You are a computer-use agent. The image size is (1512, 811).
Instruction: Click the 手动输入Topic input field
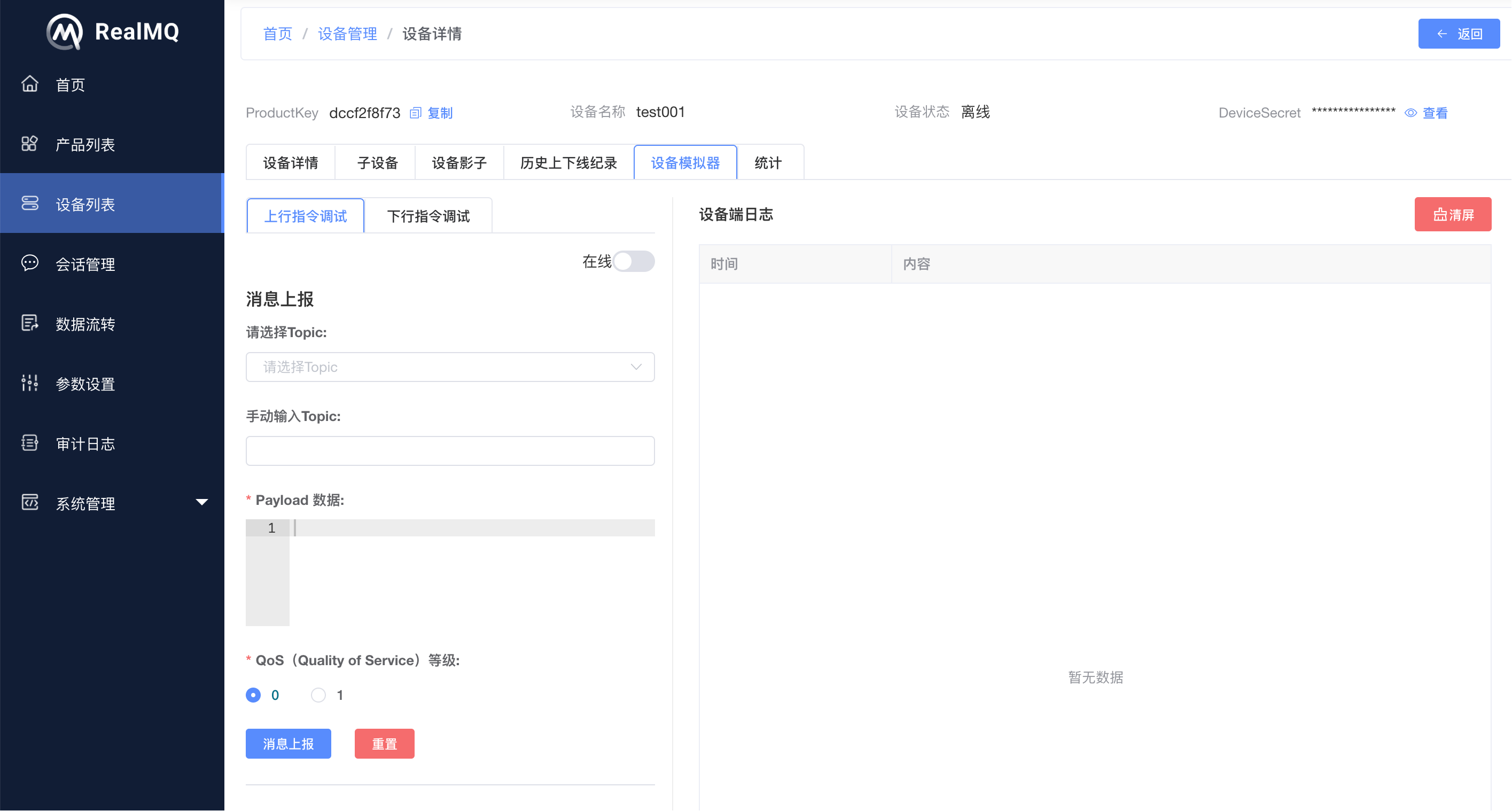pos(450,451)
